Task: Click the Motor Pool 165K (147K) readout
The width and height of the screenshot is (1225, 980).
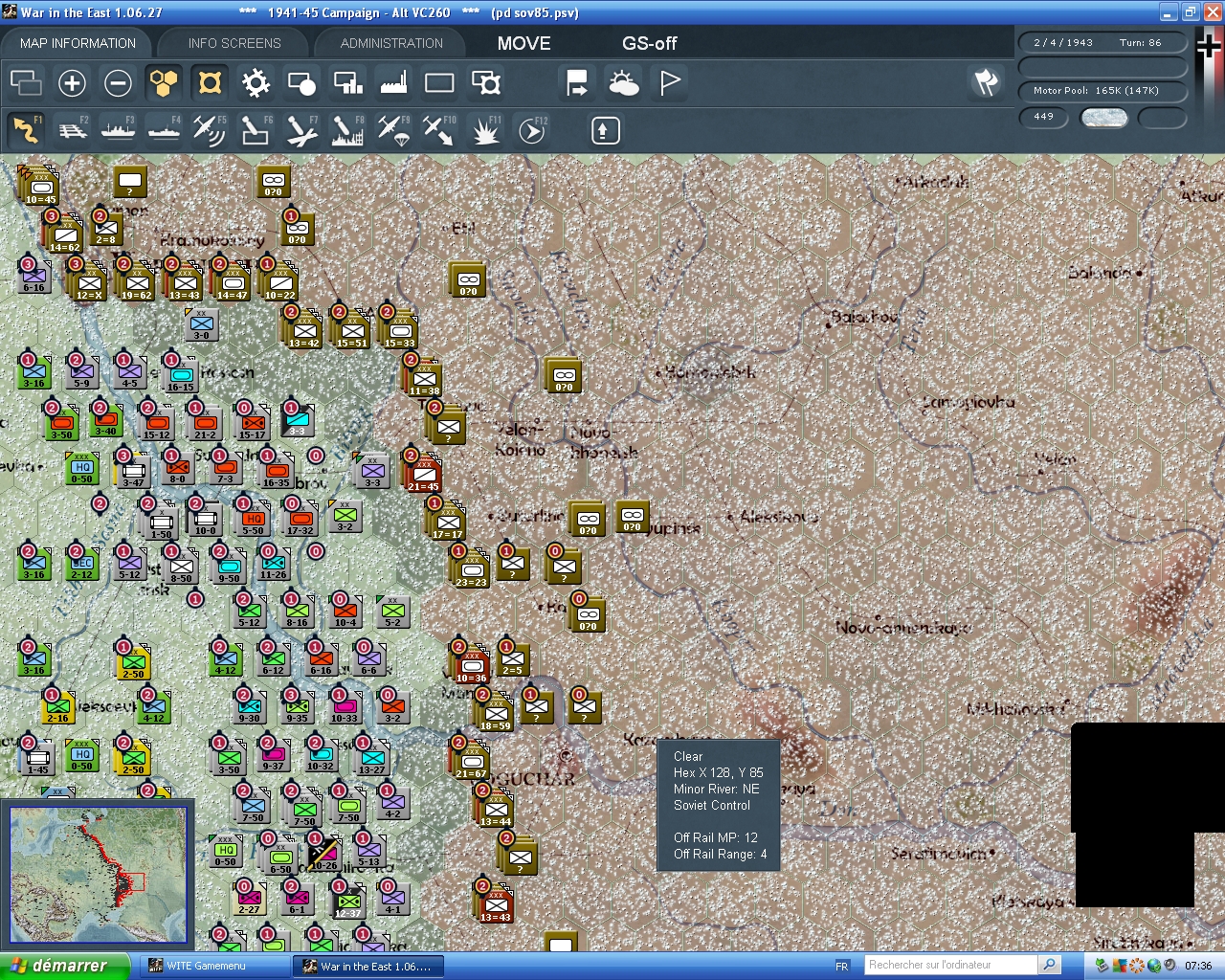Action: (1102, 90)
